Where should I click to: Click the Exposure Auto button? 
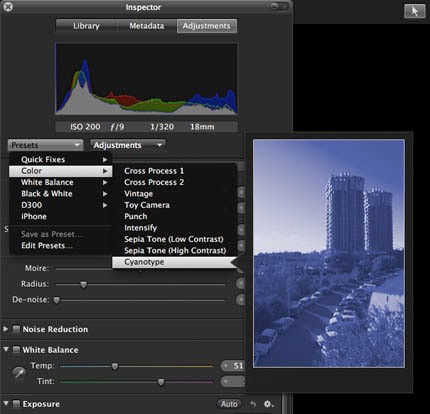tap(229, 404)
